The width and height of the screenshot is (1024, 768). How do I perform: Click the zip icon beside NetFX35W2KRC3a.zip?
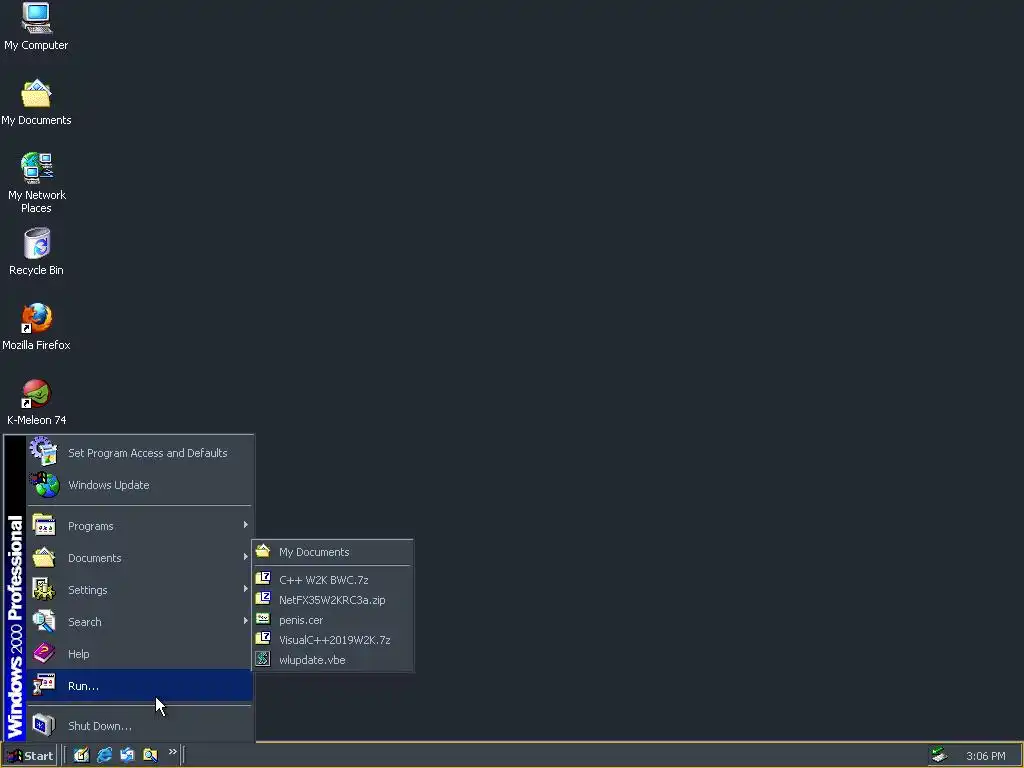click(263, 598)
